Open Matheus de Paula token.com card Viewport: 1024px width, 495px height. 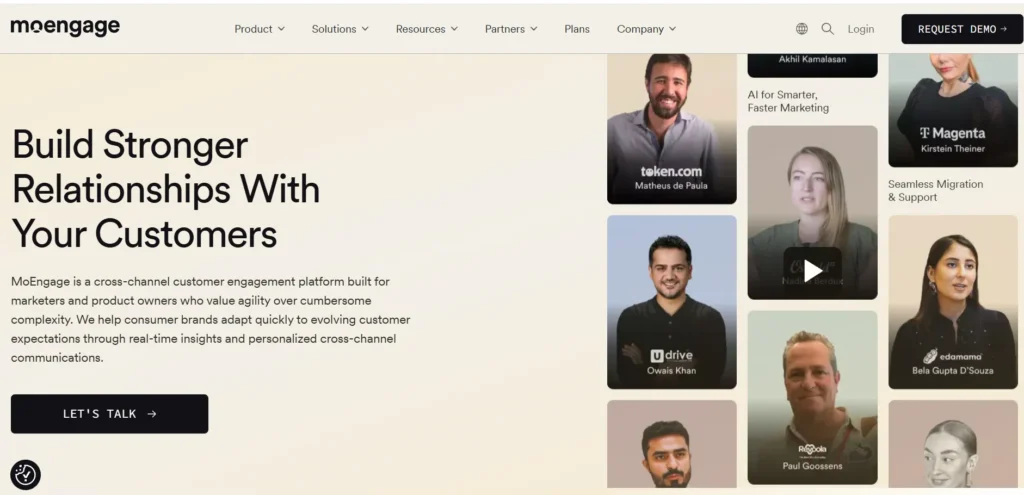671,129
